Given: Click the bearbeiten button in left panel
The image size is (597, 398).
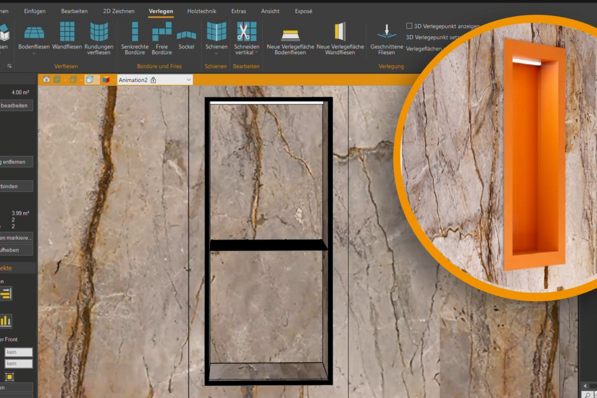Looking at the screenshot, I should coord(16,105).
